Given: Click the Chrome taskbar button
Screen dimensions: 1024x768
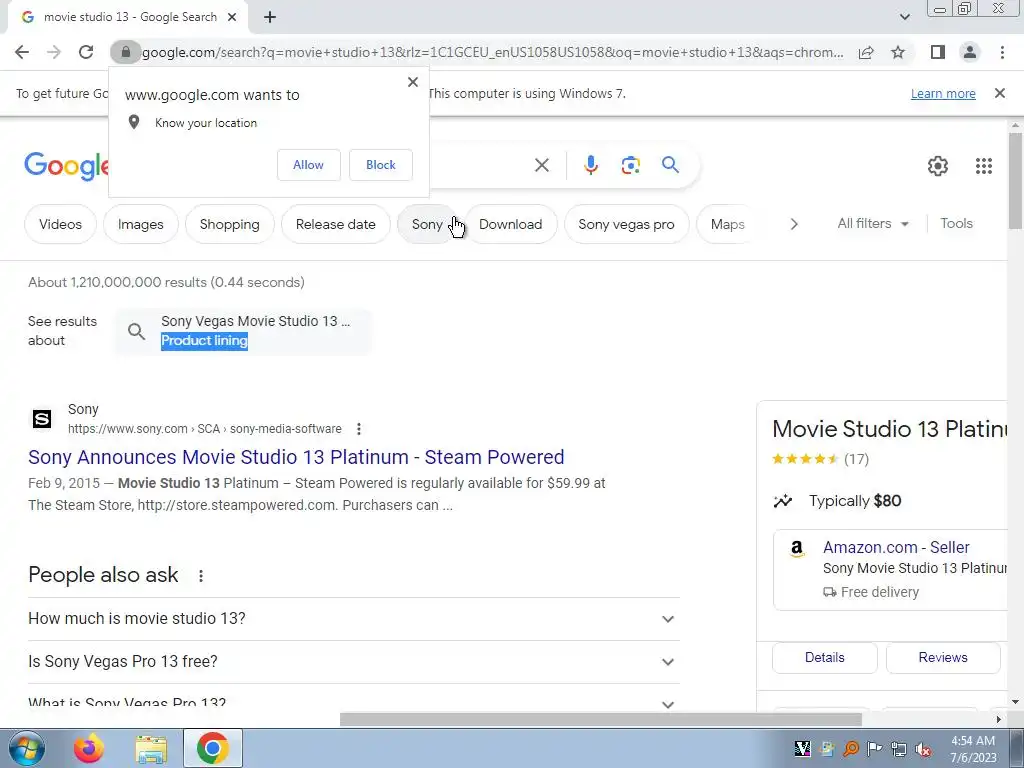Looking at the screenshot, I should (212, 748).
